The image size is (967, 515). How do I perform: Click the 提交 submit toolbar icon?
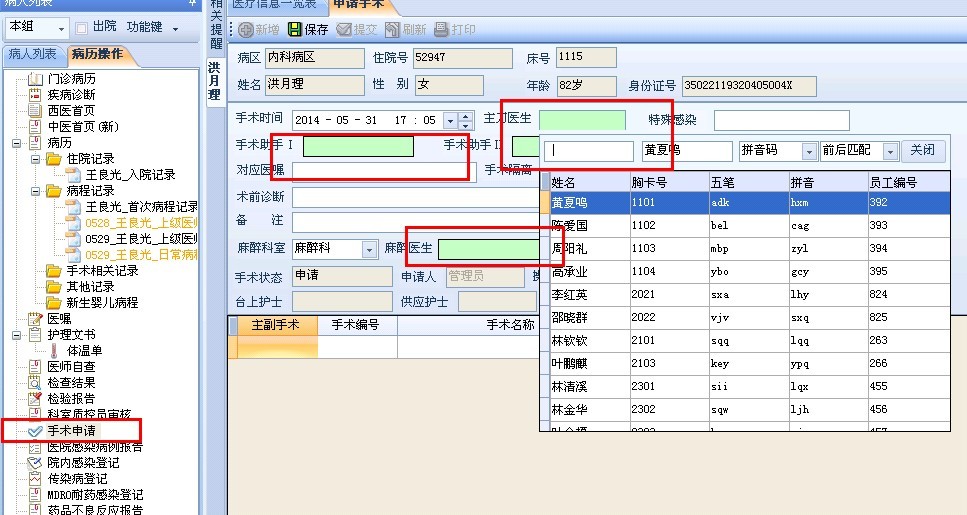[344, 29]
